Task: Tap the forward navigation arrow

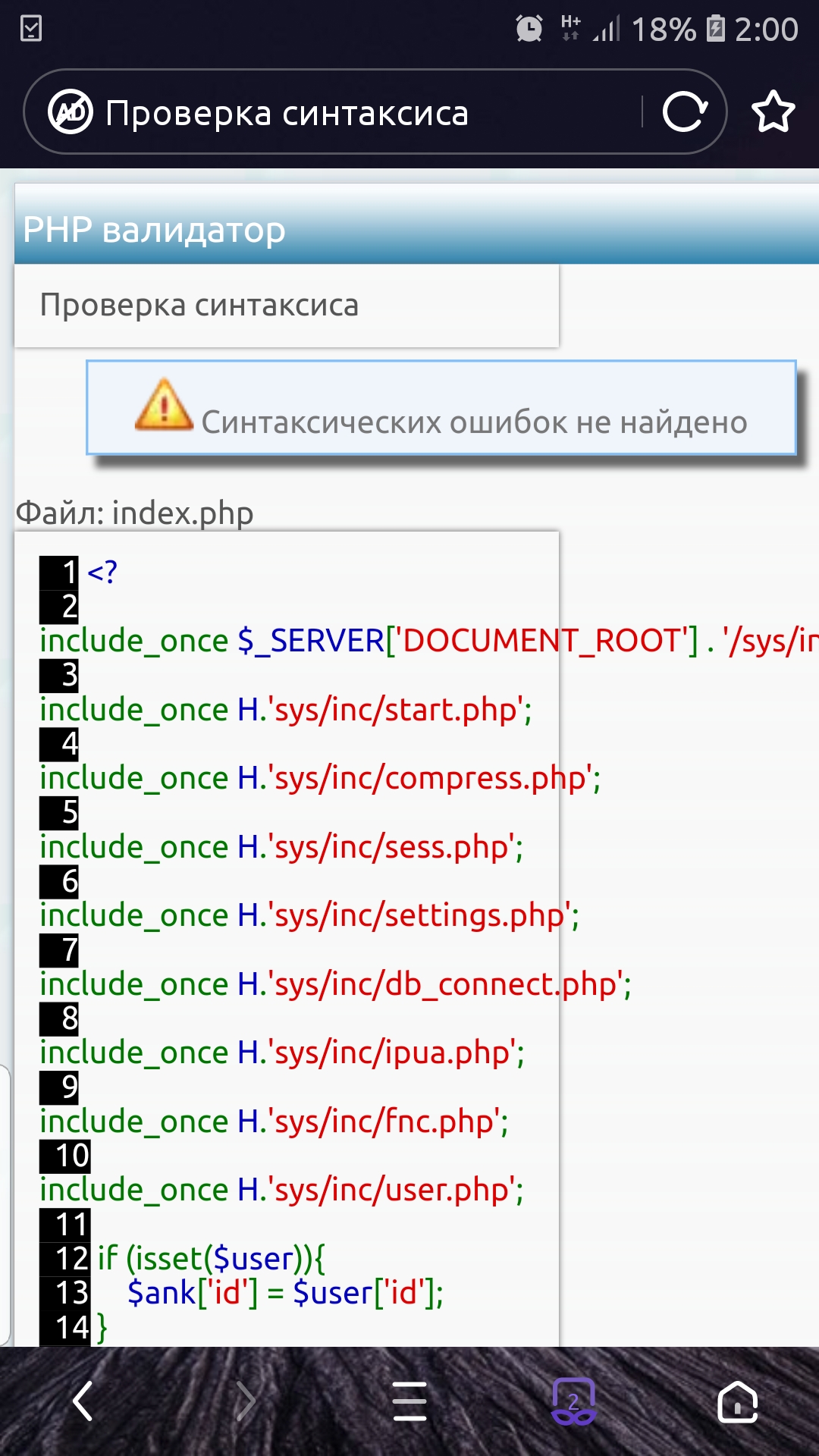Action: pos(245,1401)
